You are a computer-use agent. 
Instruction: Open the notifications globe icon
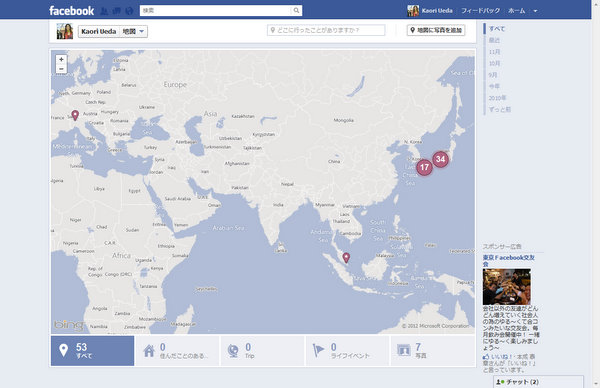click(x=129, y=11)
